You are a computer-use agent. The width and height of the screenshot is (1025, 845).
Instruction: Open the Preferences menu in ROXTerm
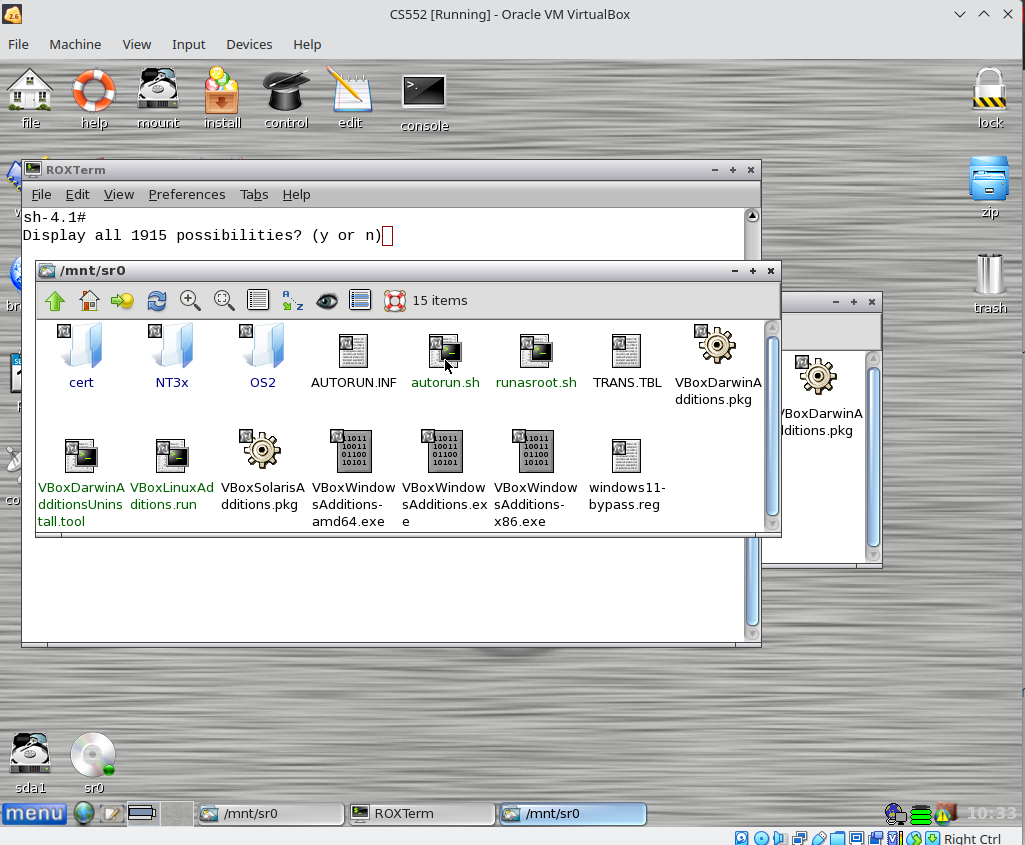click(187, 194)
